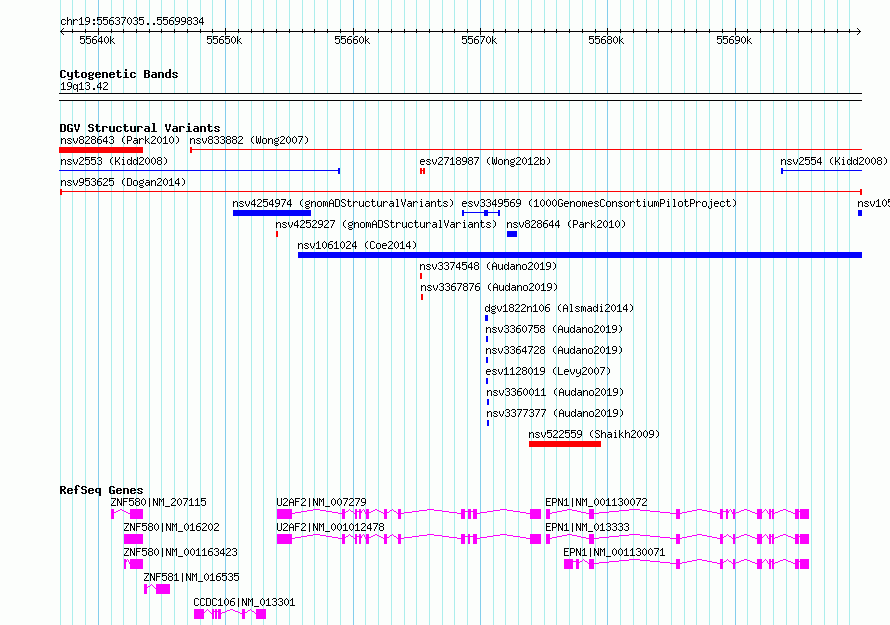The height and width of the screenshot is (625, 890).
Task: Open EPN1|NM_001130072 gene label
Action: coord(596,502)
